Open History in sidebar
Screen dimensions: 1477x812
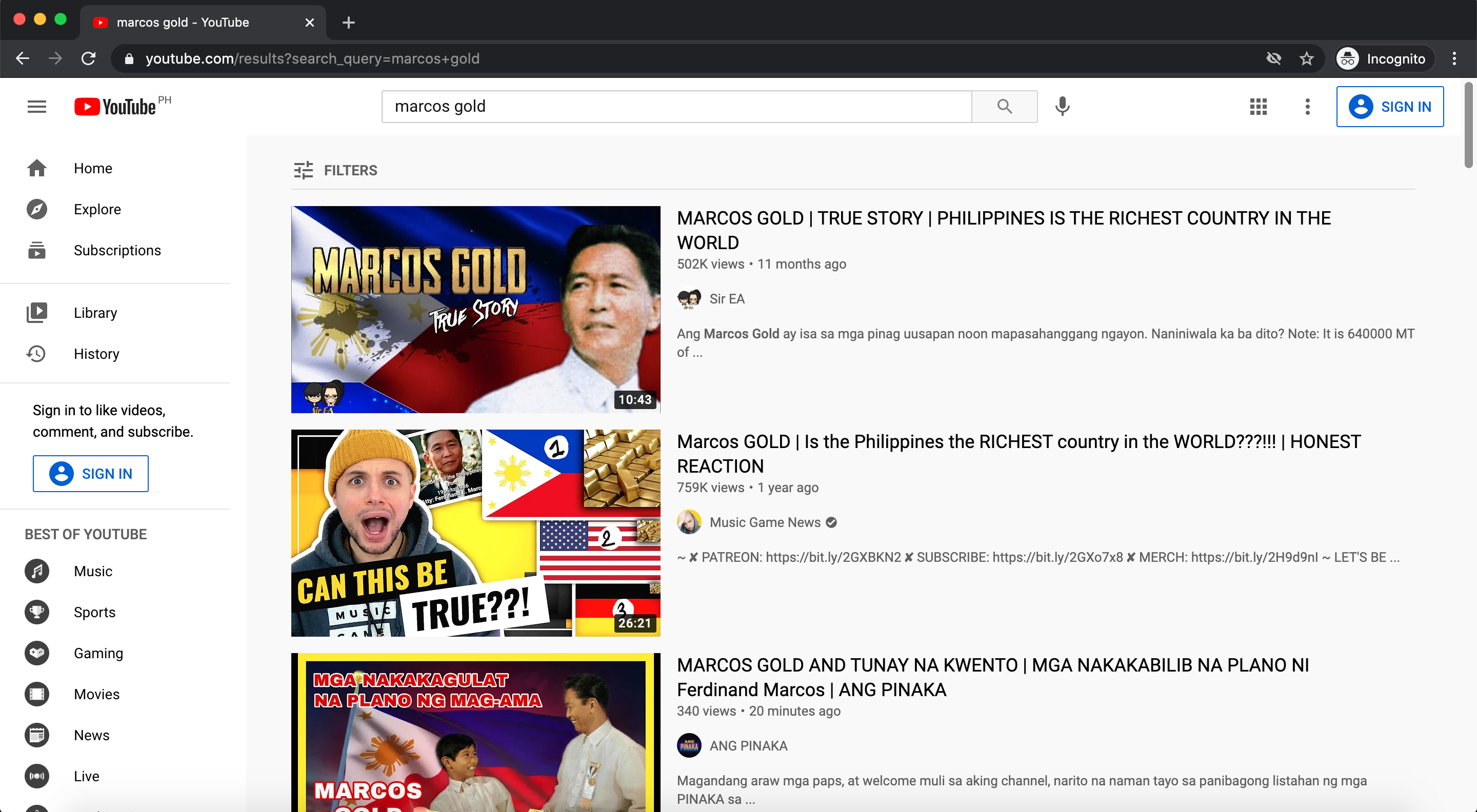click(x=115, y=354)
